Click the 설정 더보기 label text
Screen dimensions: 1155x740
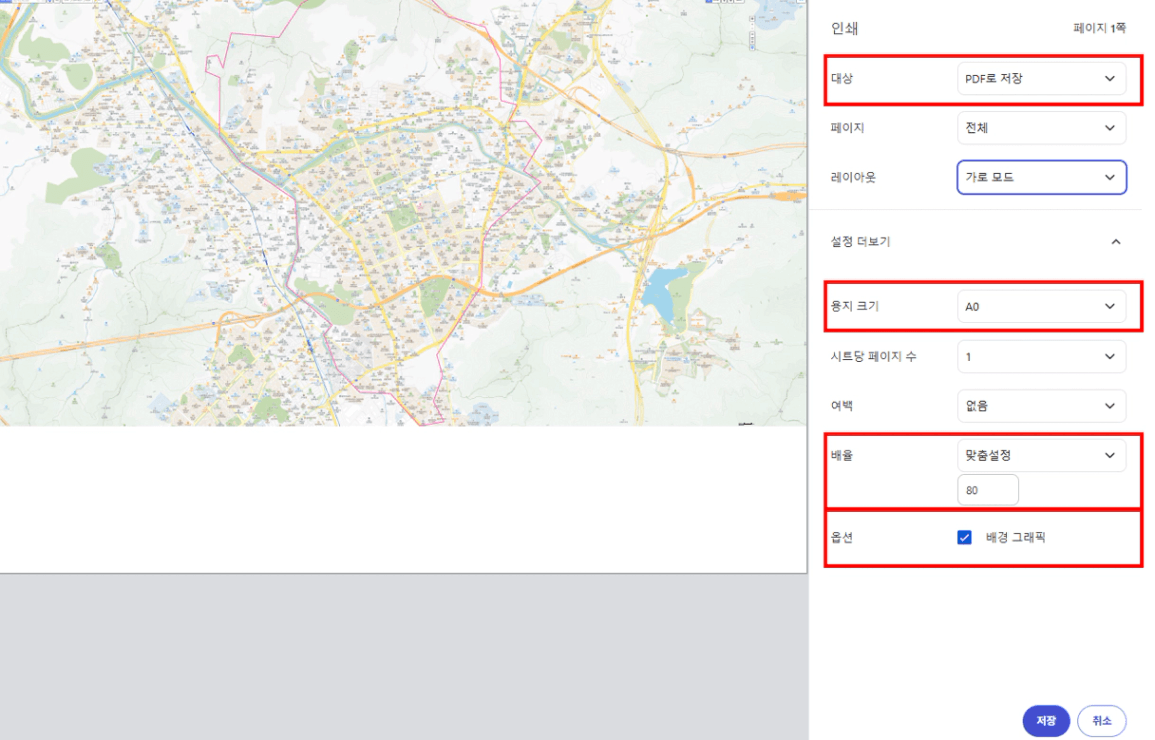[860, 242]
